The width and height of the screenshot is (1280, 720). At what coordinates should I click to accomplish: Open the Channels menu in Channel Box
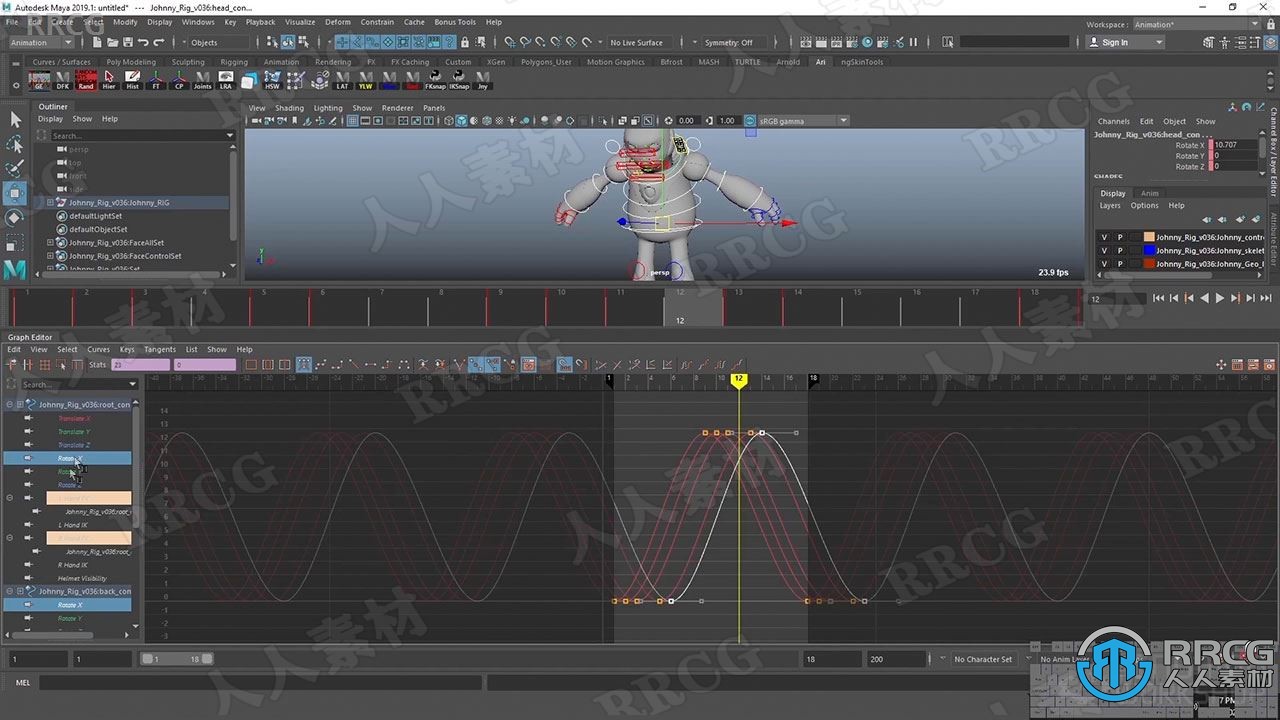pos(1113,121)
